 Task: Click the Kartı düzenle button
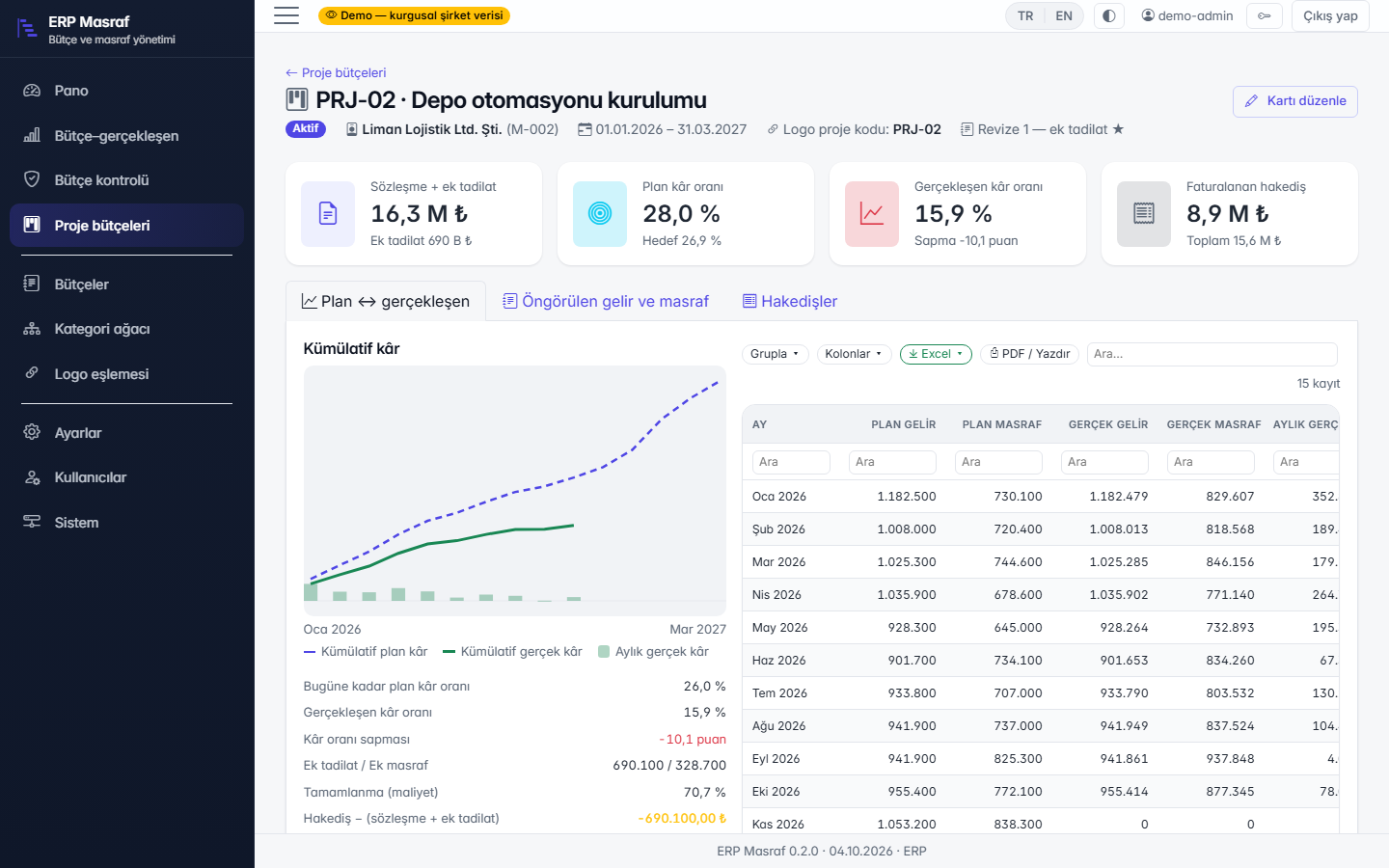1295,101
